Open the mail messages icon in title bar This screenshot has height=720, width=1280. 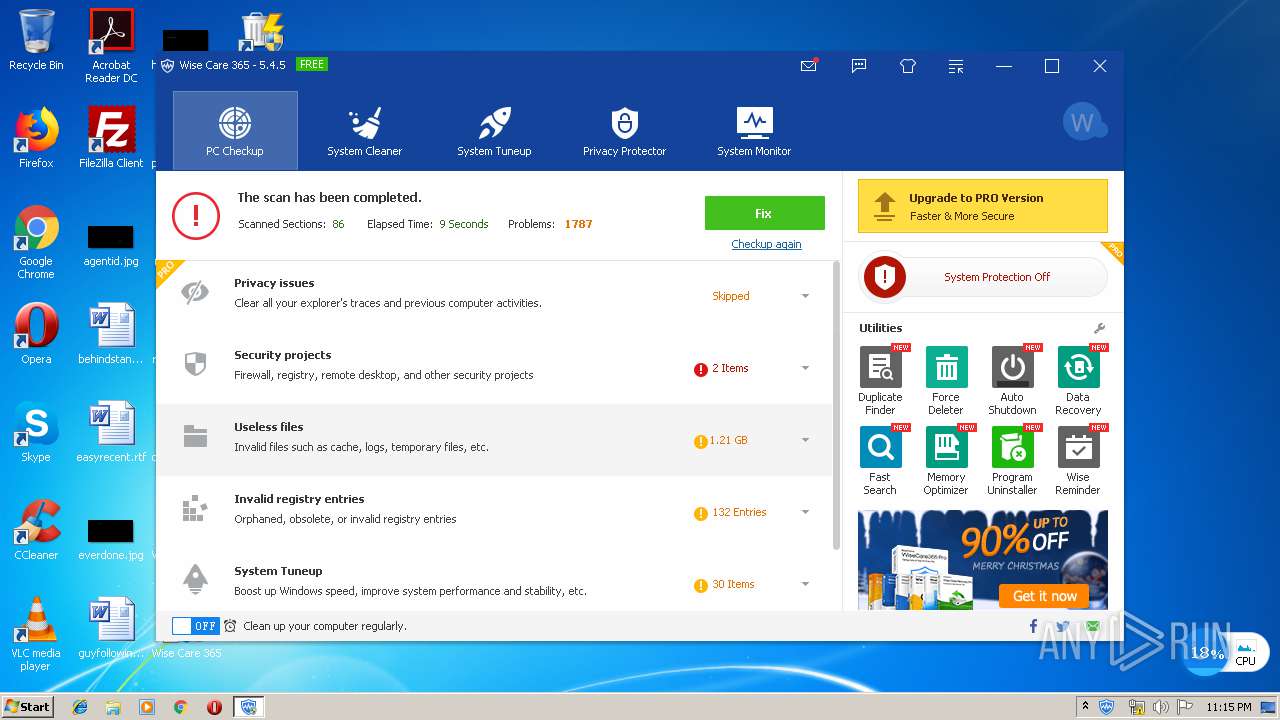pyautogui.click(x=809, y=66)
